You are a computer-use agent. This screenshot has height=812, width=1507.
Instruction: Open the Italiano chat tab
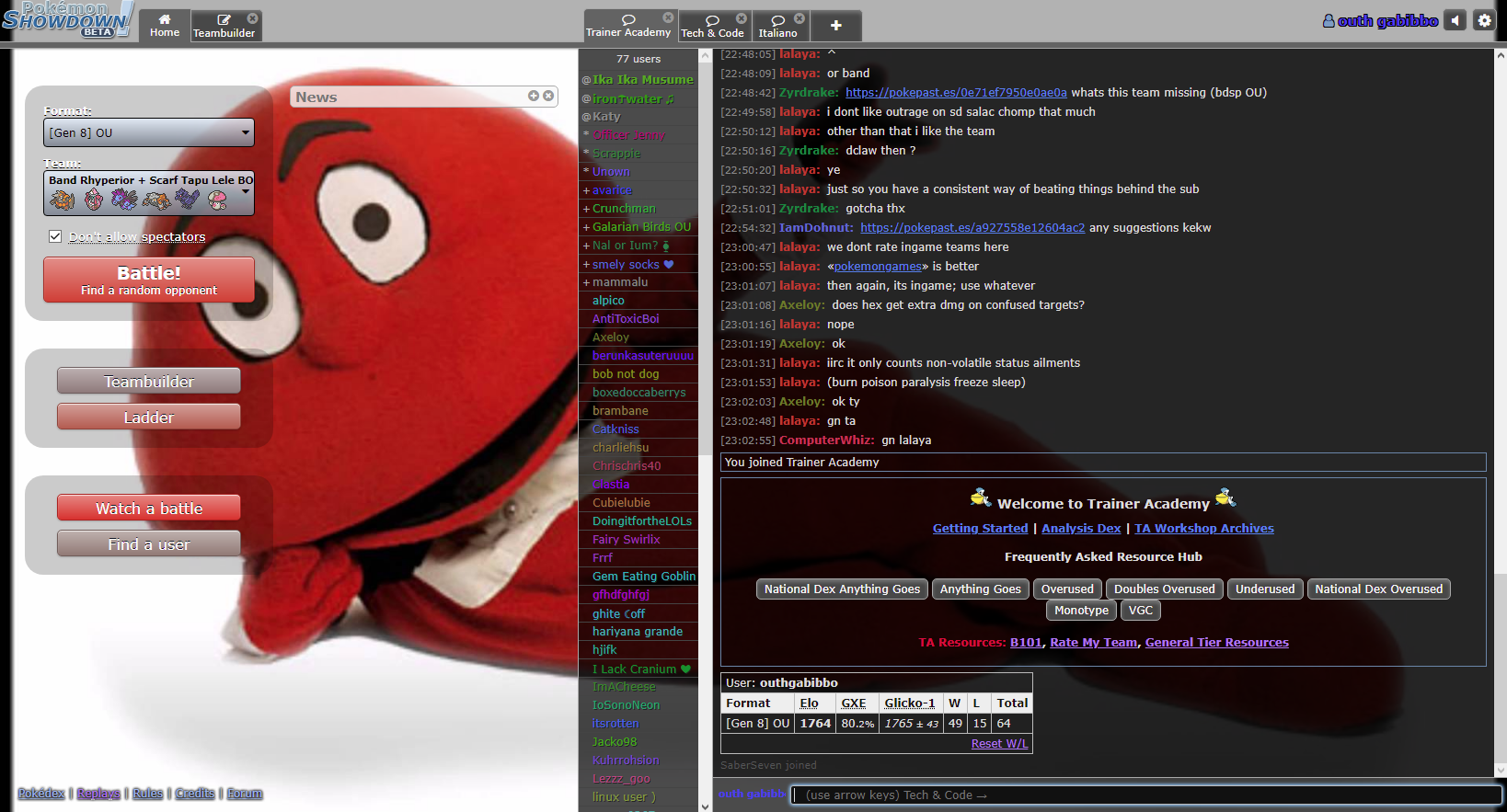777,26
